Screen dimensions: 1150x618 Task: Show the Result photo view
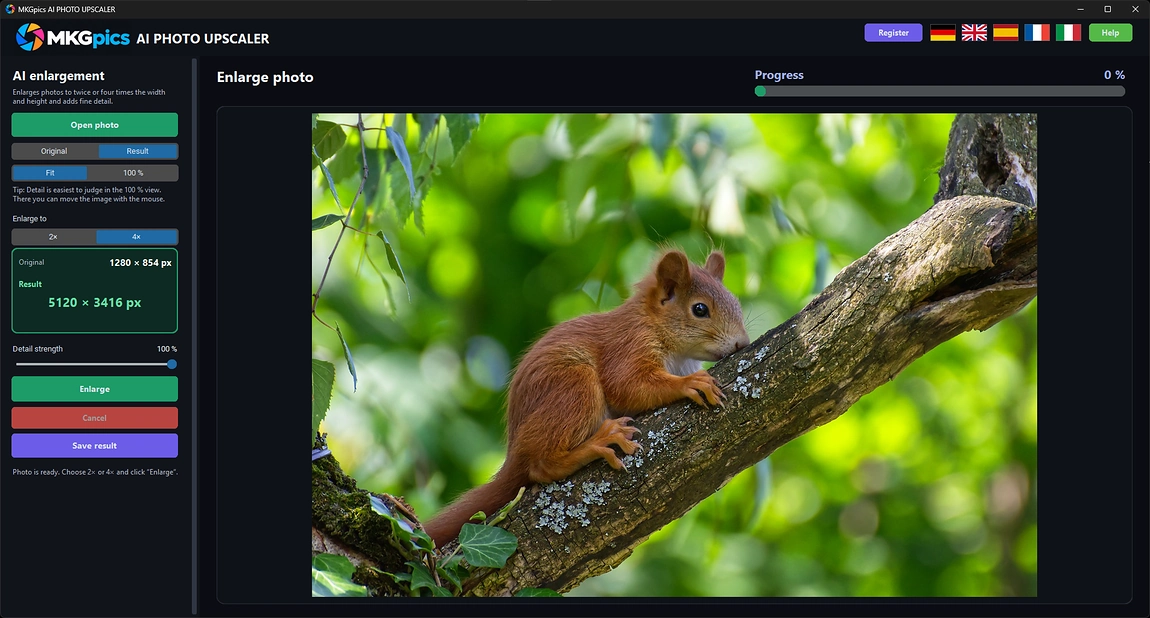[x=138, y=151]
